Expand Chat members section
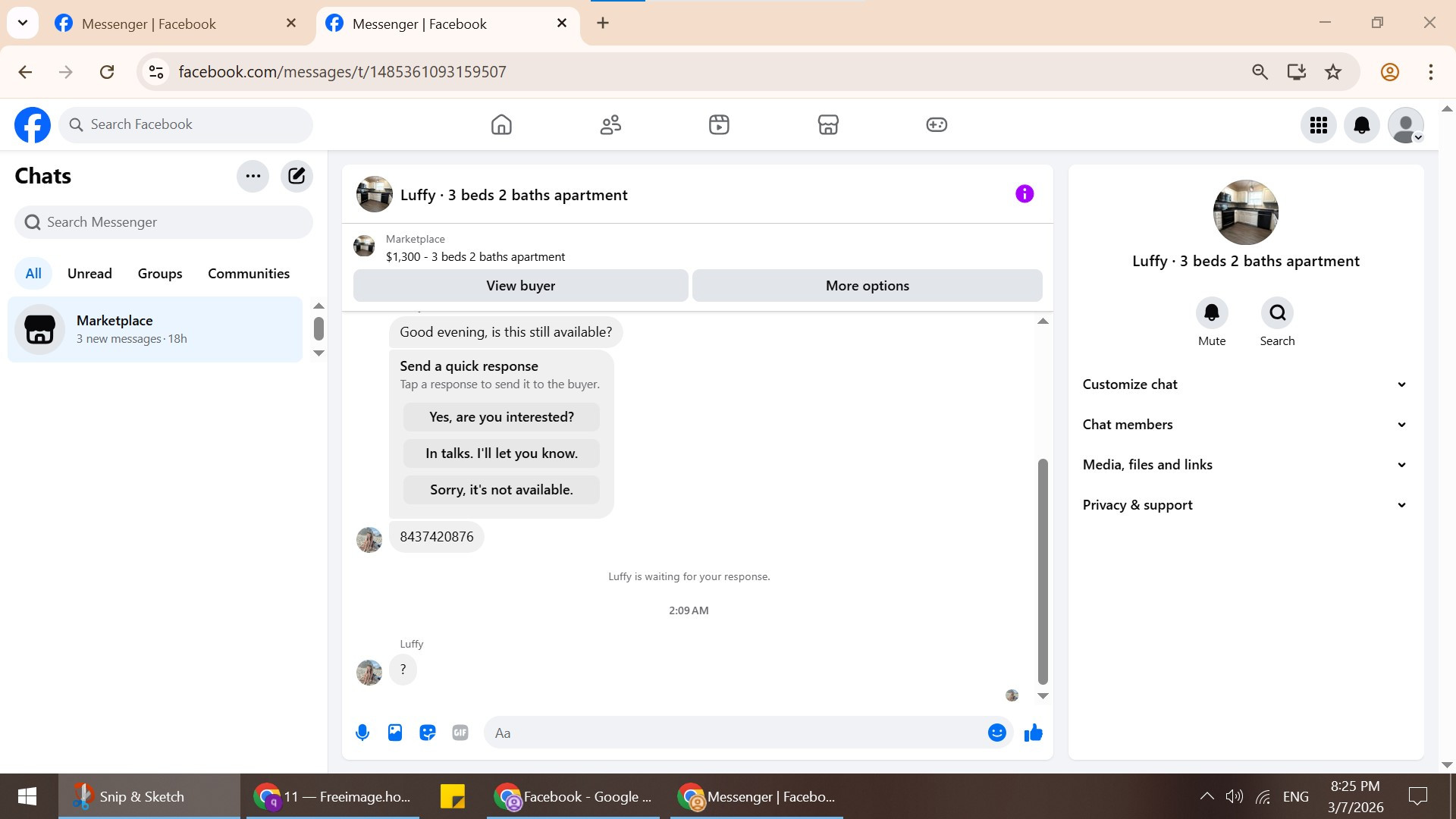 [1245, 425]
